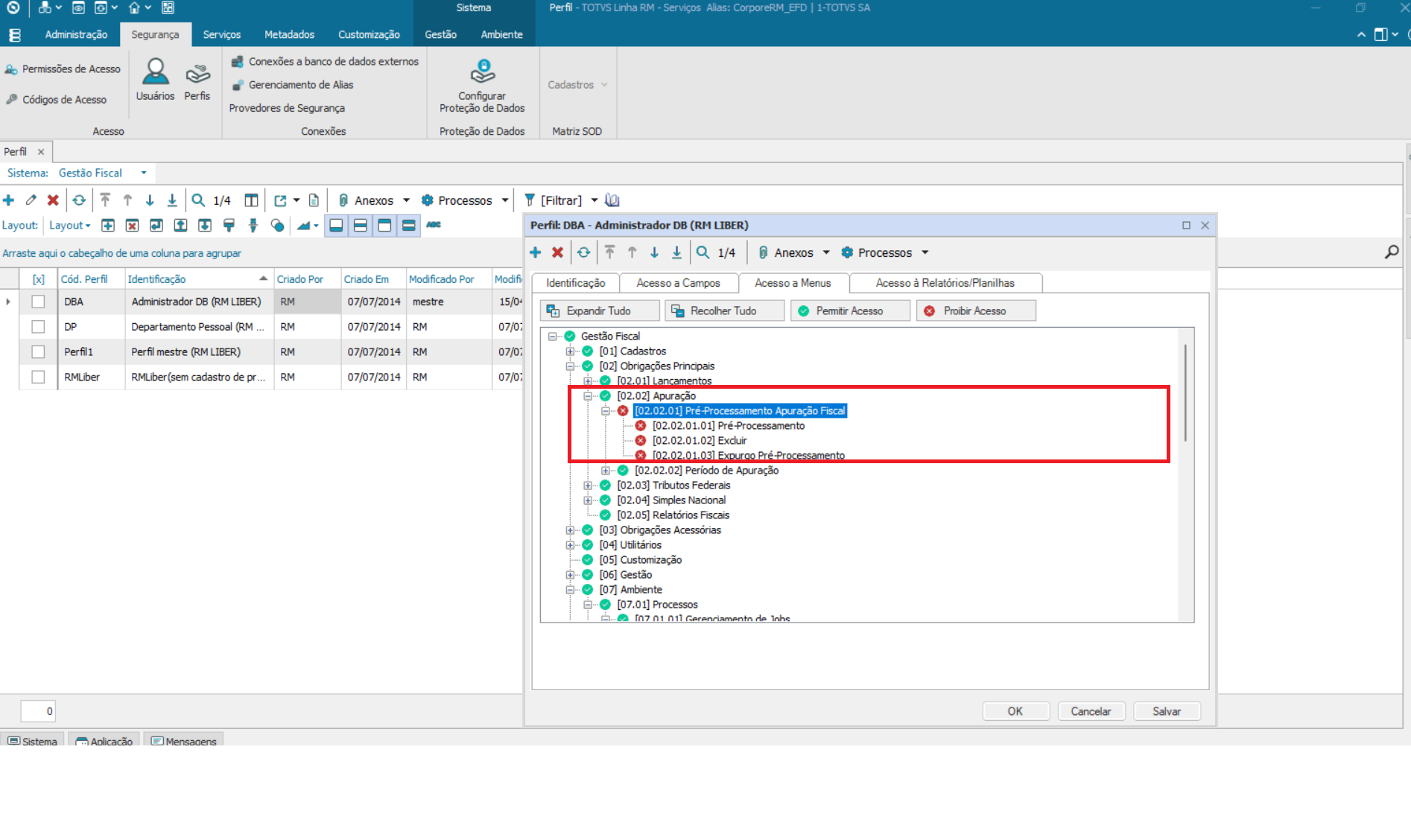Click the ABC text icon in layout toolbar
1411x840 pixels.
(x=434, y=225)
